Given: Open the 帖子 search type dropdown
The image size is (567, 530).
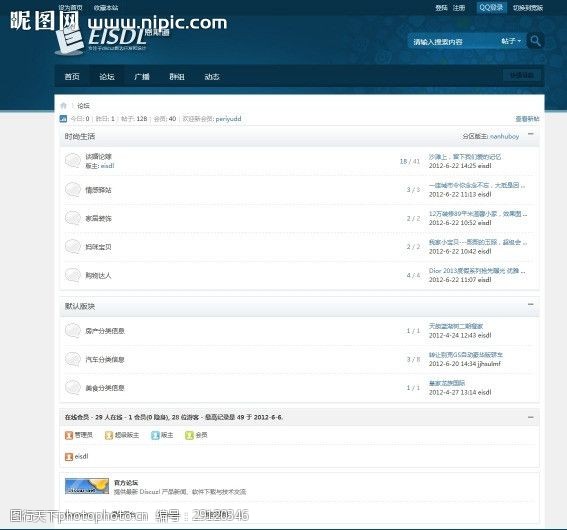Looking at the screenshot, I should [x=511, y=41].
